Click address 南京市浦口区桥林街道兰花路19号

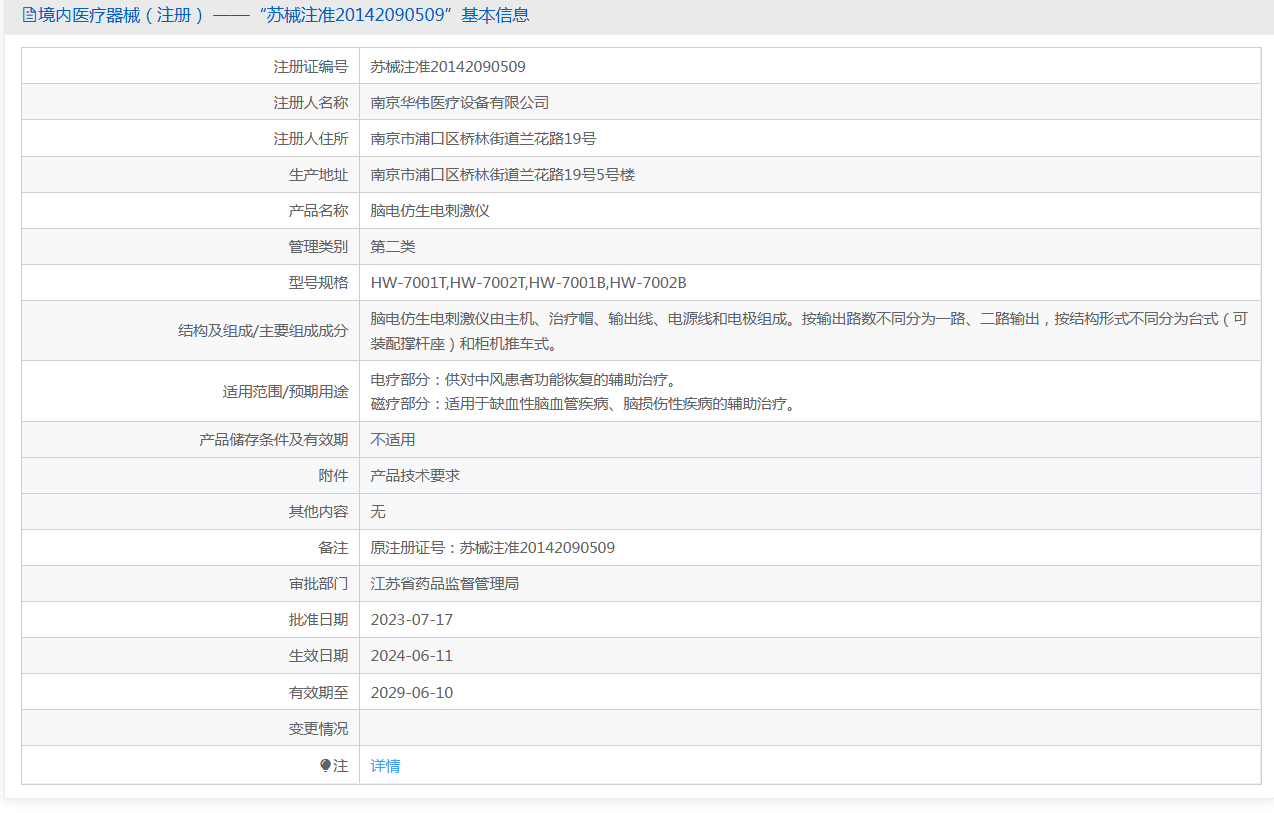click(484, 139)
